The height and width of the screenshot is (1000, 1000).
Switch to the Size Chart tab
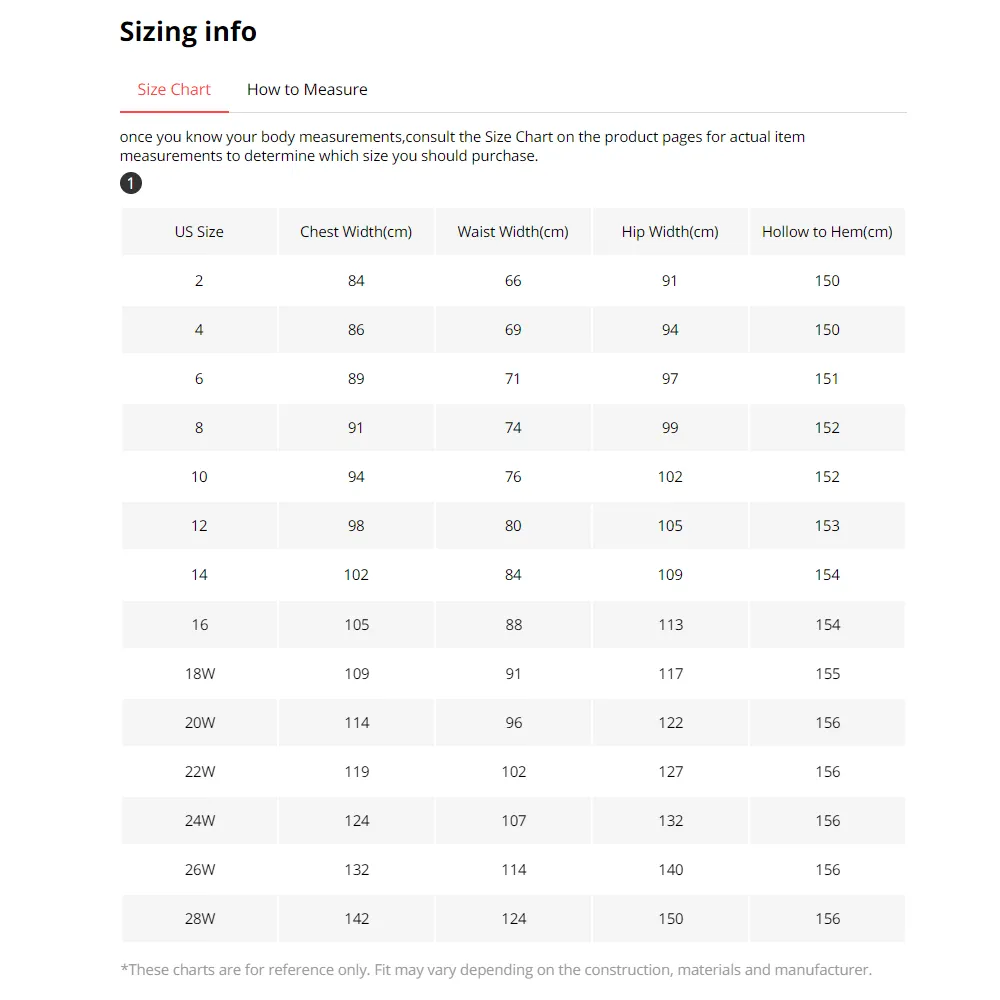[174, 89]
